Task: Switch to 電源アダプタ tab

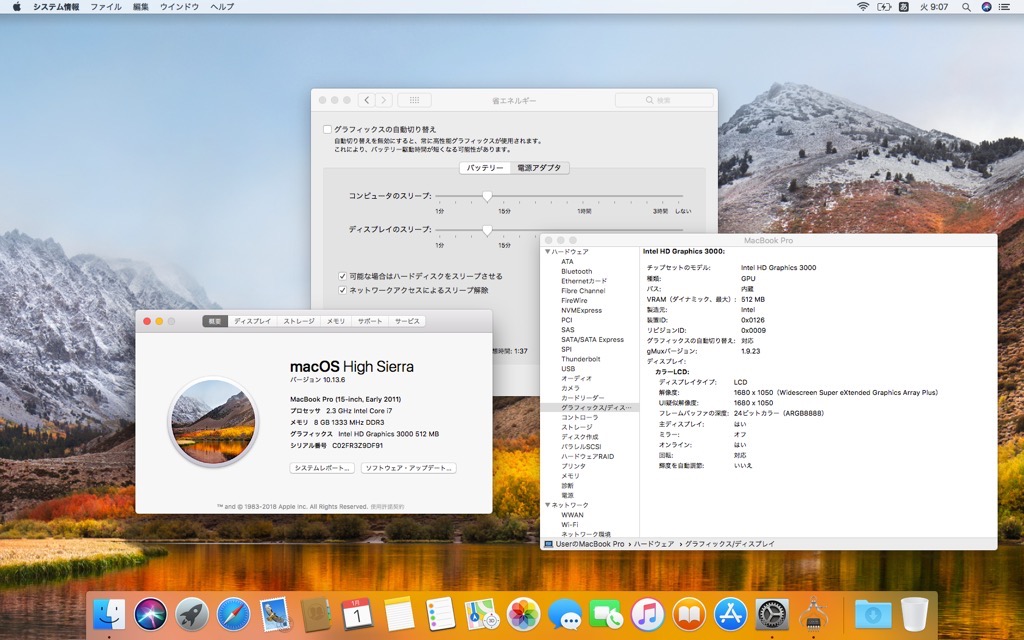Action: tap(539, 168)
